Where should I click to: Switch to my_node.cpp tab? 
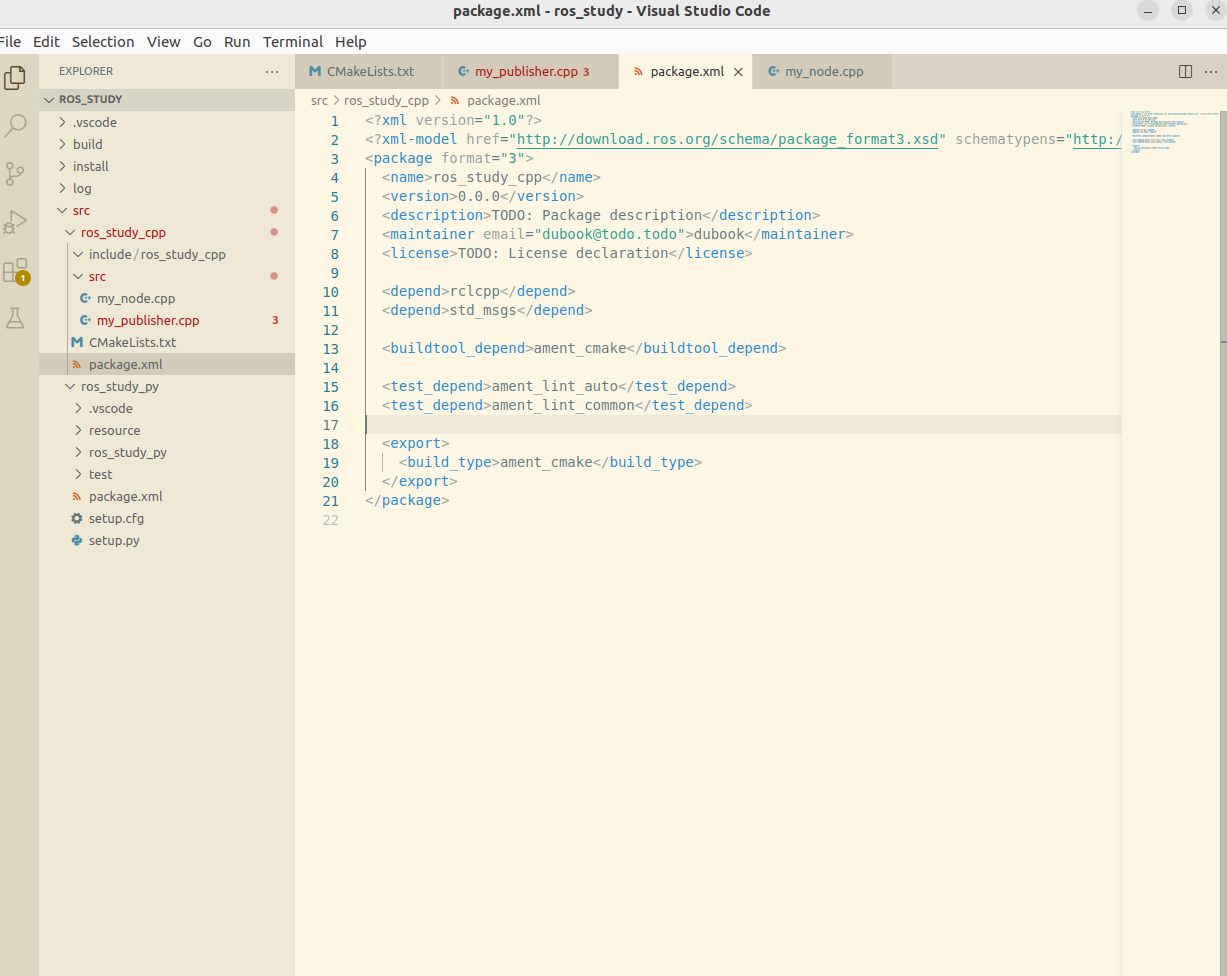pos(824,72)
